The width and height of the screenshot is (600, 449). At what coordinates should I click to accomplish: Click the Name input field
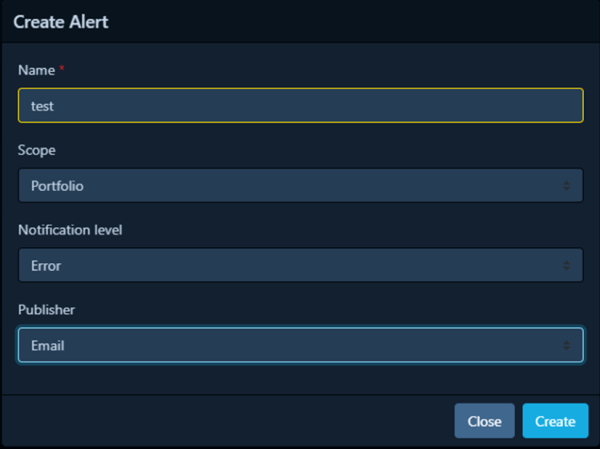[x=300, y=105]
